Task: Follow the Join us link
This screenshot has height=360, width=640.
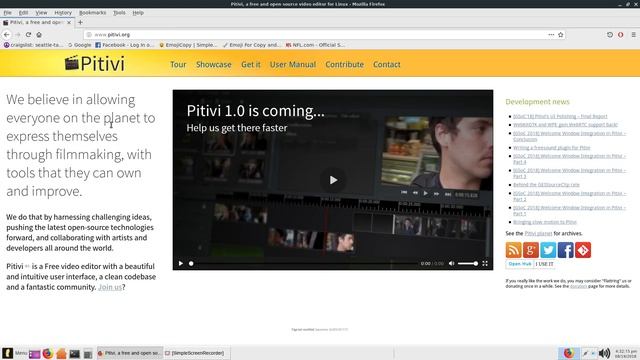Action: (110, 287)
